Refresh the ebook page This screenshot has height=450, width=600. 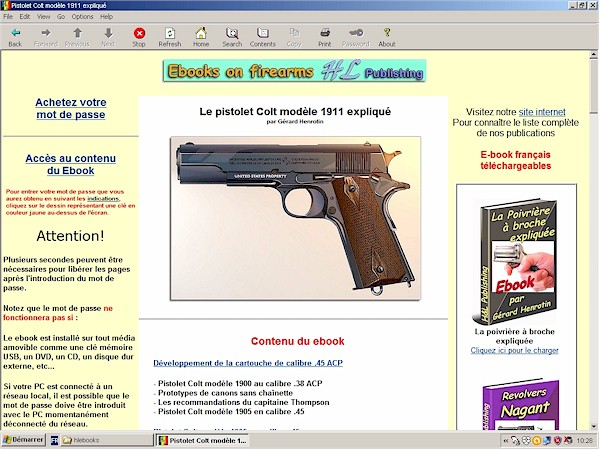coord(170,33)
